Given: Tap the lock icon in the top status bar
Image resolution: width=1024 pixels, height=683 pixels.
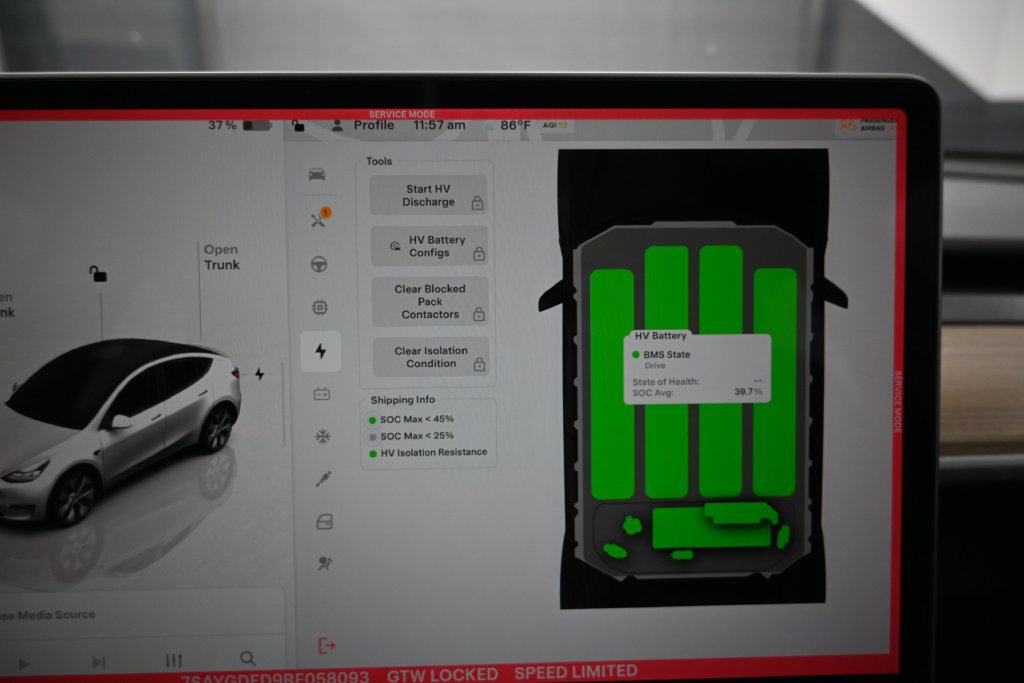Looking at the screenshot, I should pos(298,125).
